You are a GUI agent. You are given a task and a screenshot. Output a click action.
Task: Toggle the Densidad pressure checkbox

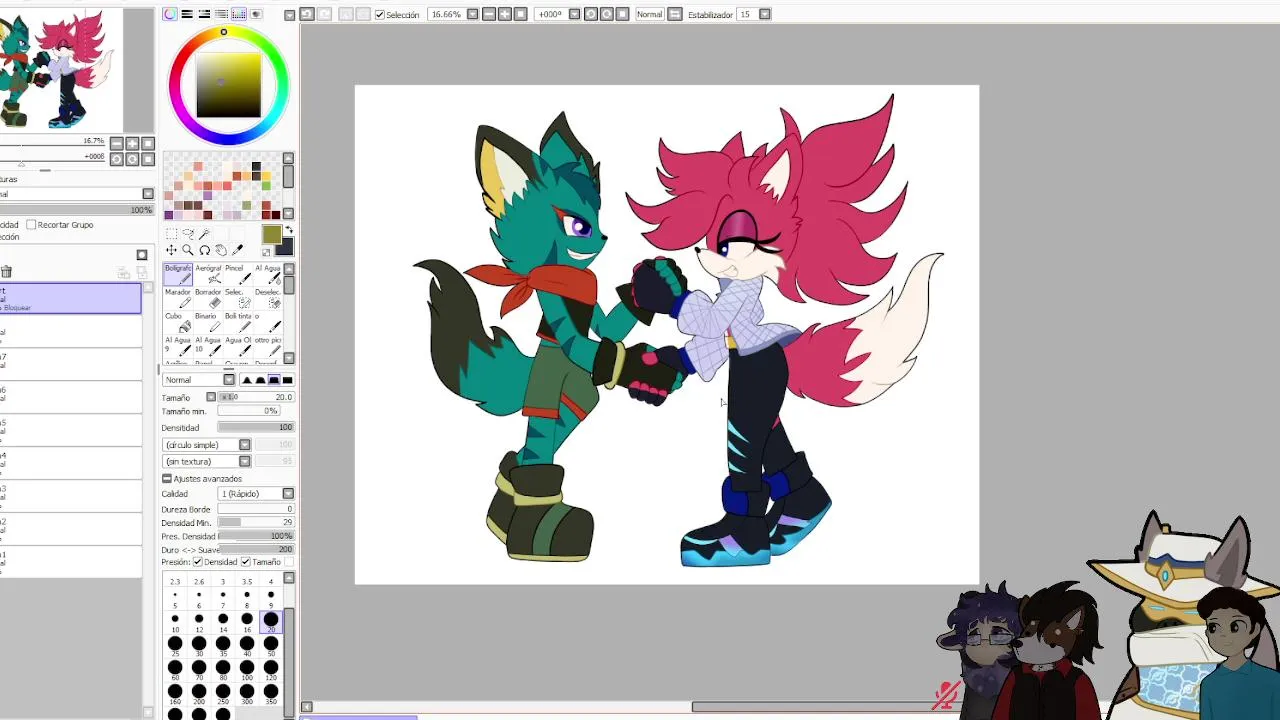click(198, 562)
